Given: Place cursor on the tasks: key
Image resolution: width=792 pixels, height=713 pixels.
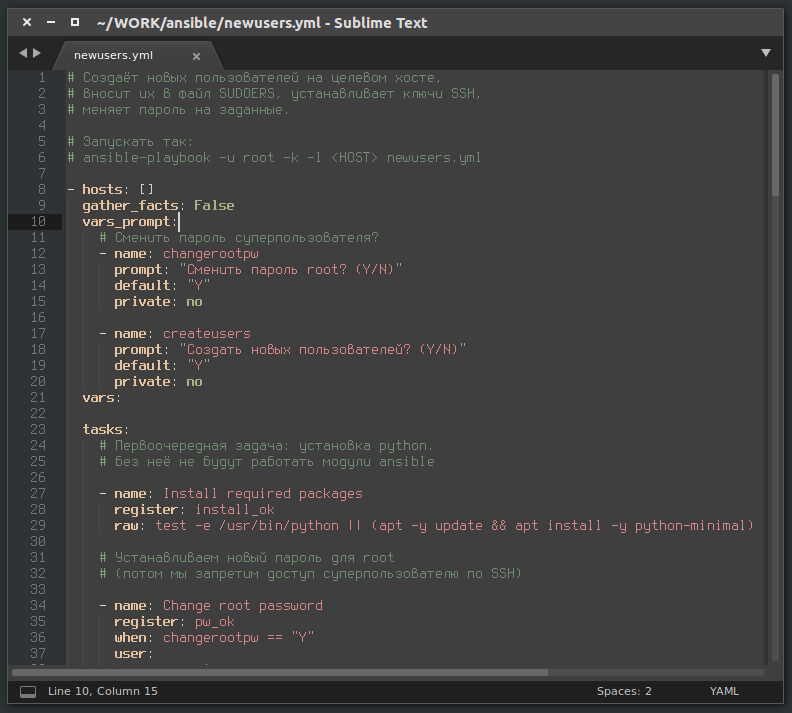Looking at the screenshot, I should tap(104, 429).
